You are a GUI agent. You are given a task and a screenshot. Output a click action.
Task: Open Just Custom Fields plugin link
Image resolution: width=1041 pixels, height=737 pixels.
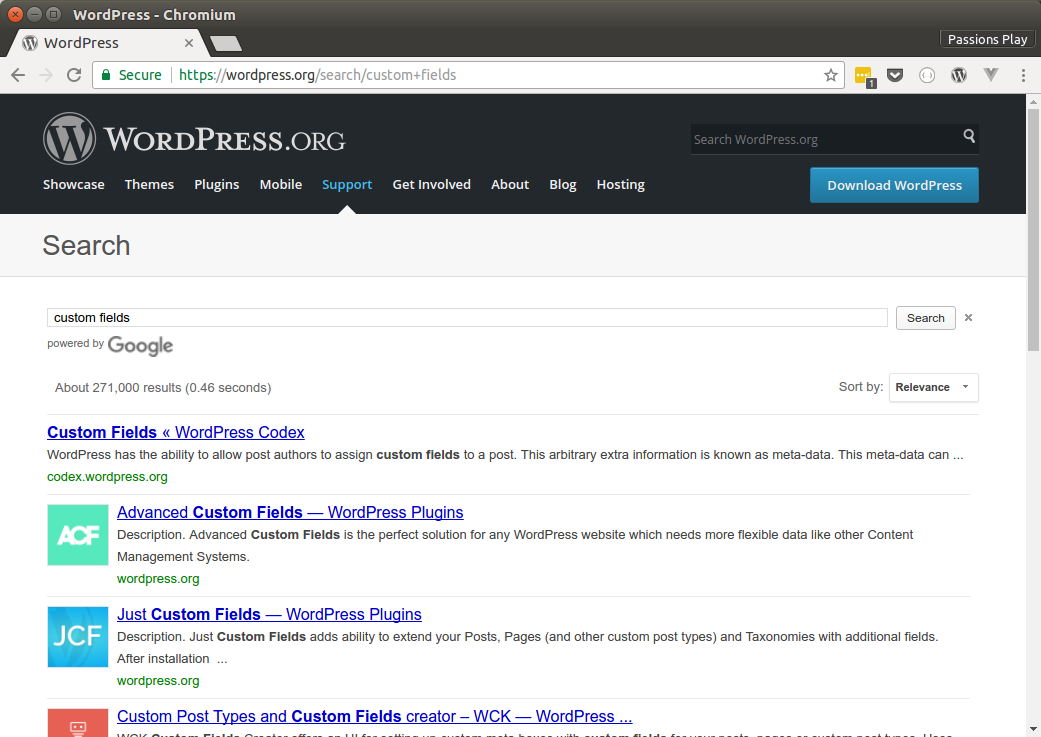point(270,614)
